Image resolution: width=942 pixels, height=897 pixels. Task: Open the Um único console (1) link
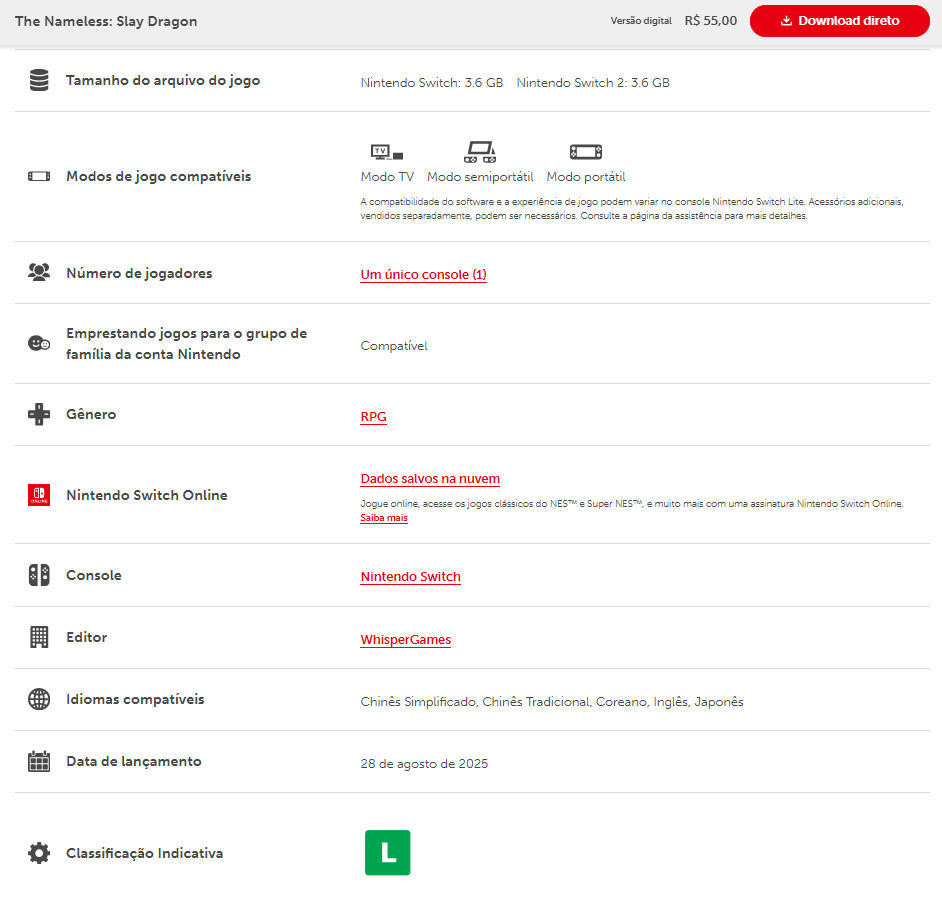424,275
